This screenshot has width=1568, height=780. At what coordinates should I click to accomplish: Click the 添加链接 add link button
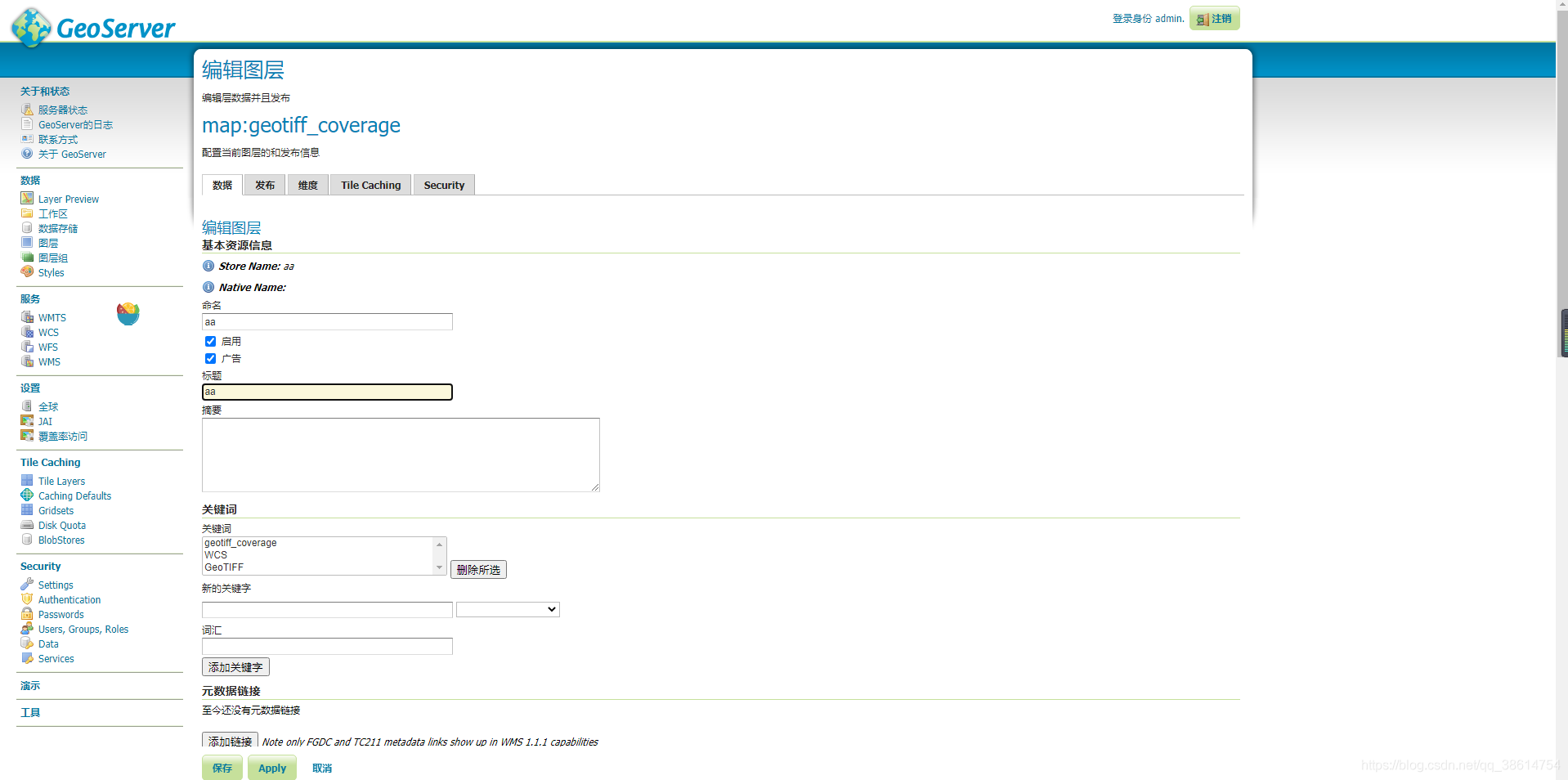[x=230, y=741]
